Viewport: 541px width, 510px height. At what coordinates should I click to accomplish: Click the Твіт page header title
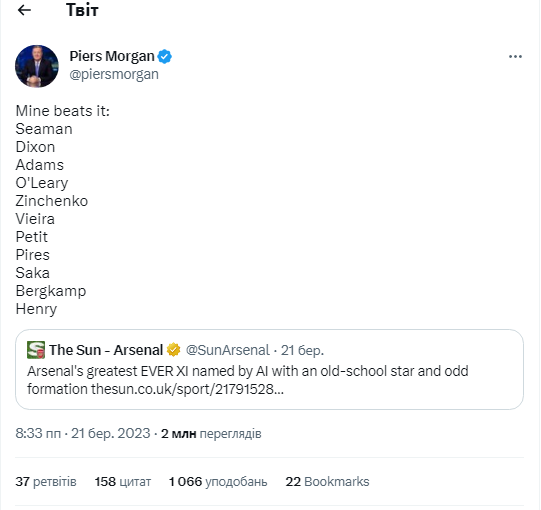point(82,10)
